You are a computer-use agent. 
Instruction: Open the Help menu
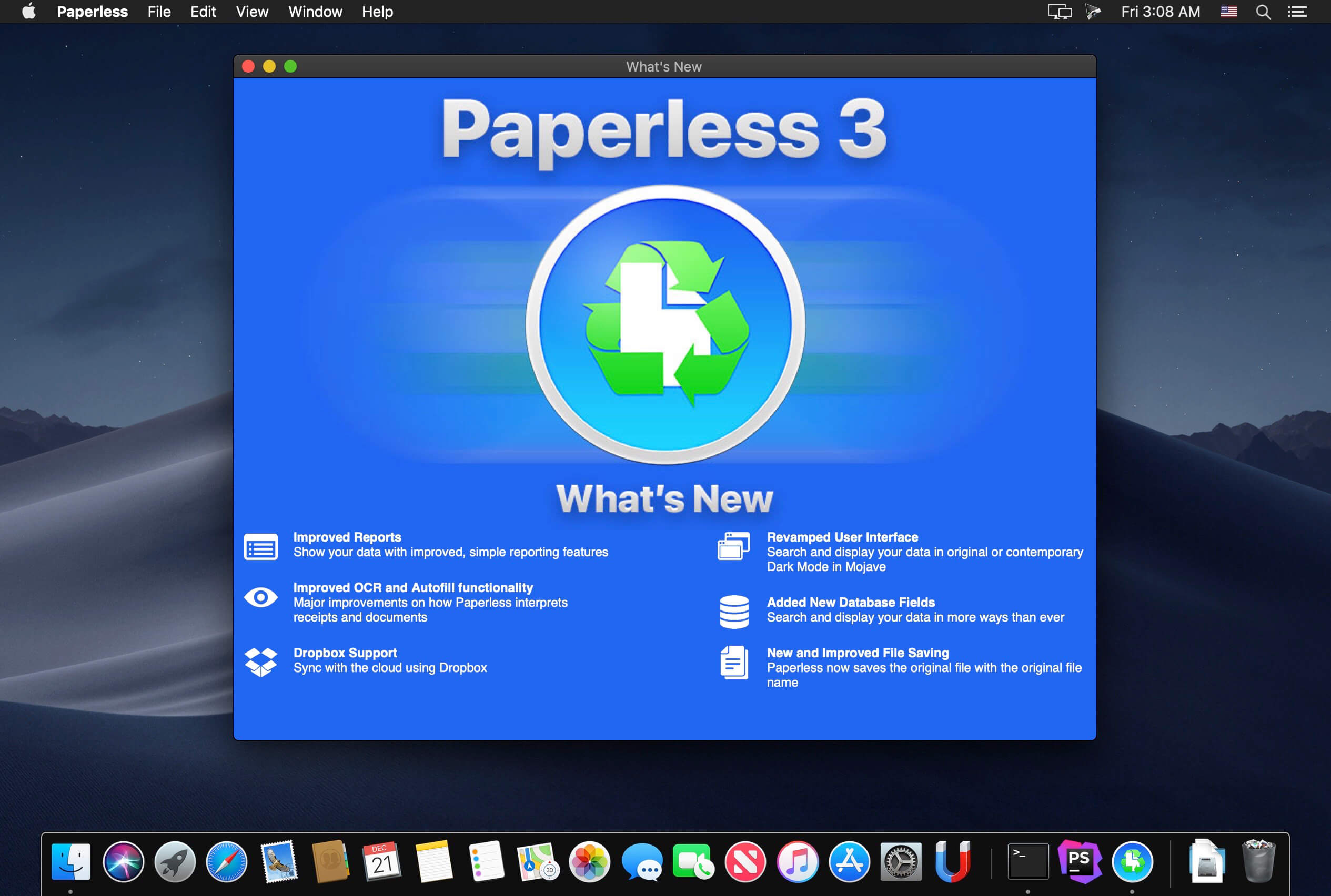377,12
